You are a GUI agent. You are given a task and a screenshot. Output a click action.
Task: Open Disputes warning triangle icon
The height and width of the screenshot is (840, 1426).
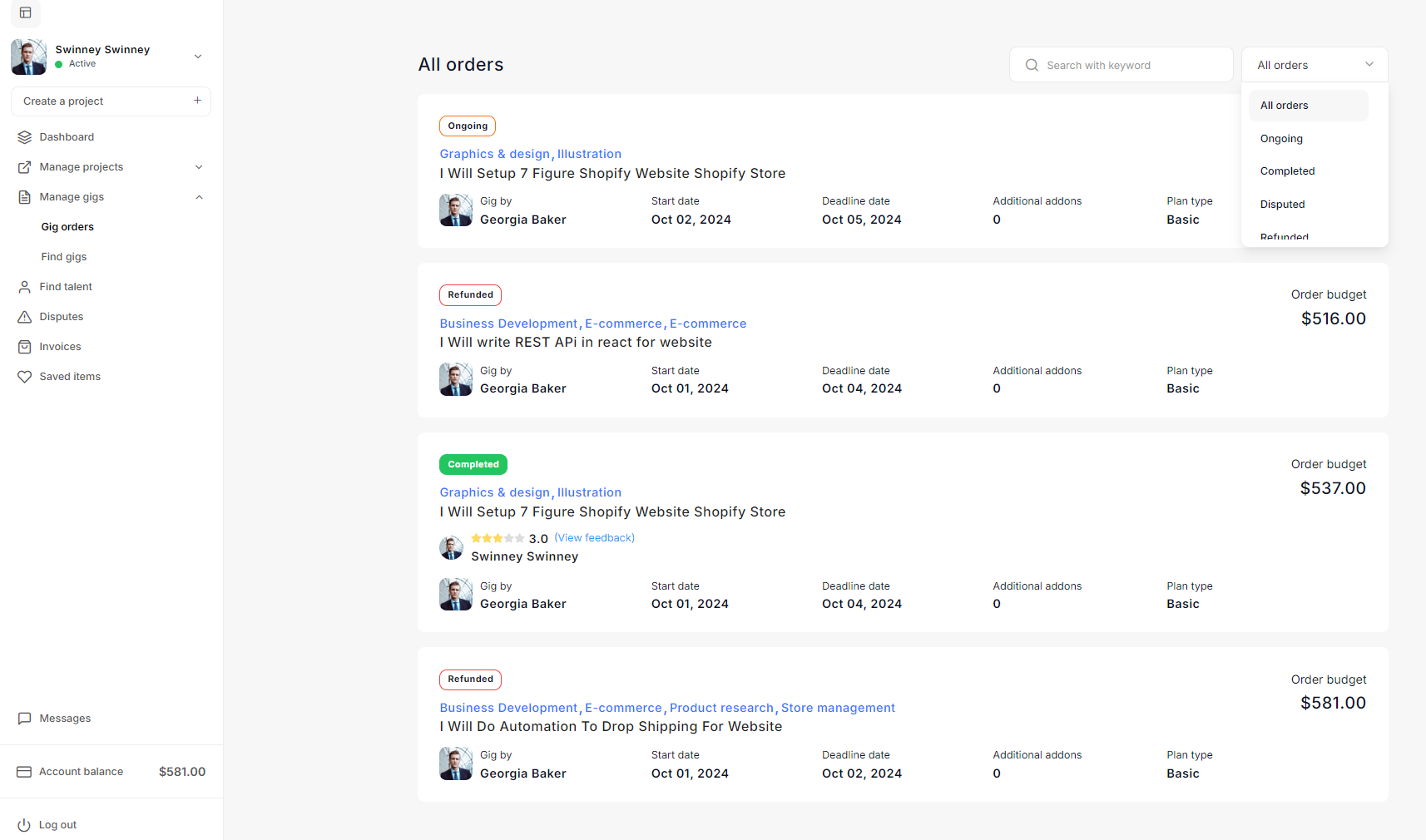[24, 317]
